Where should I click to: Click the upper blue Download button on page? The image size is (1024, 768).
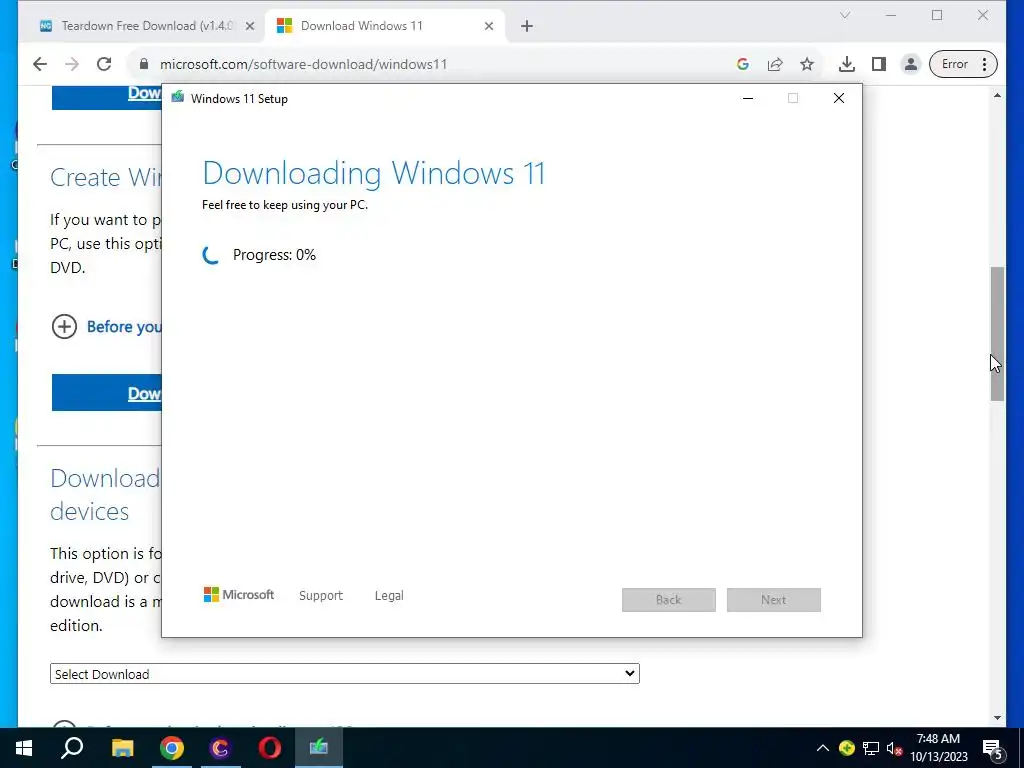coord(106,97)
